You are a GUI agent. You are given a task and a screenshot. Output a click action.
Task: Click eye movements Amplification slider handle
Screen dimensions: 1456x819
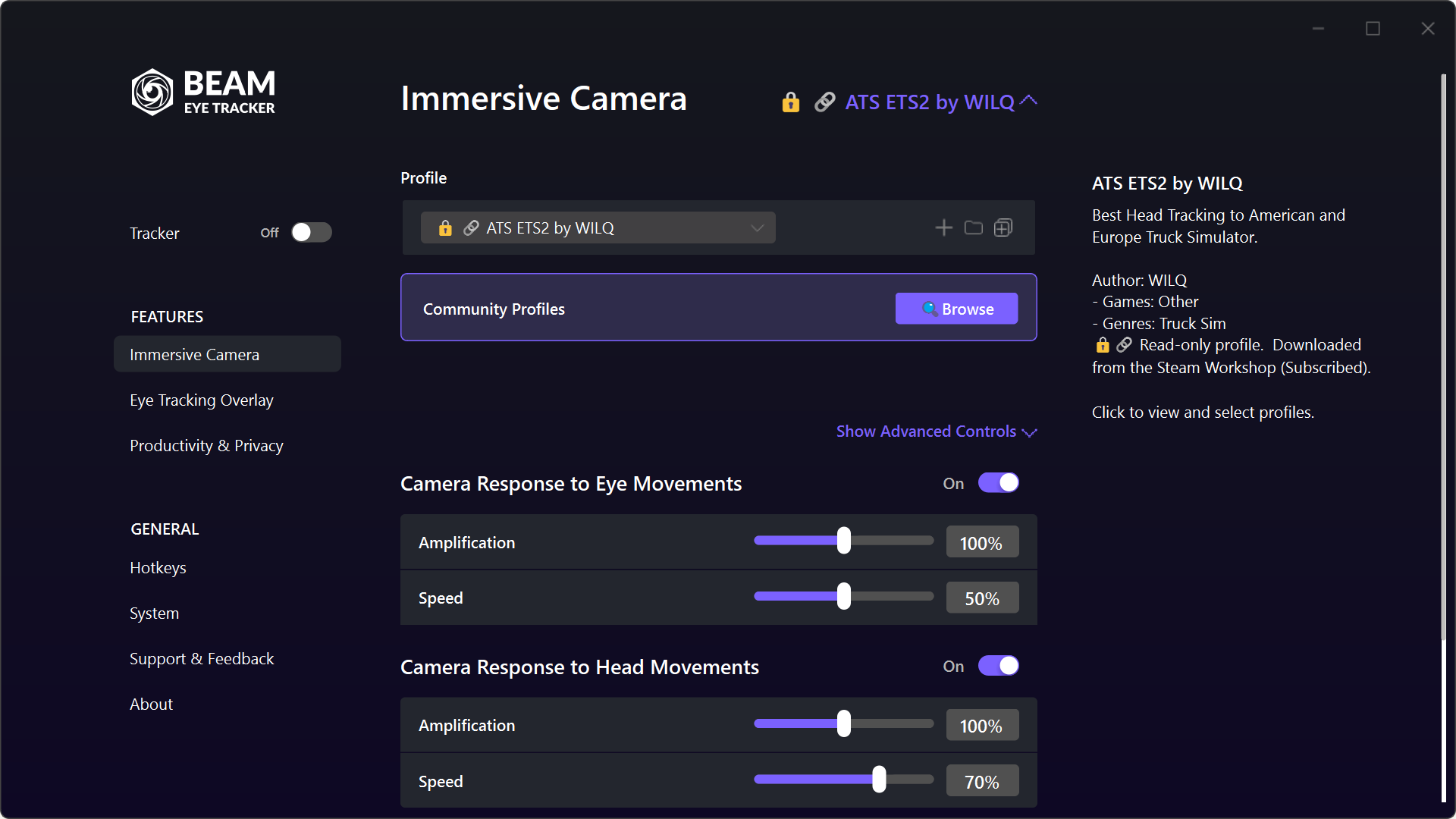pos(844,541)
